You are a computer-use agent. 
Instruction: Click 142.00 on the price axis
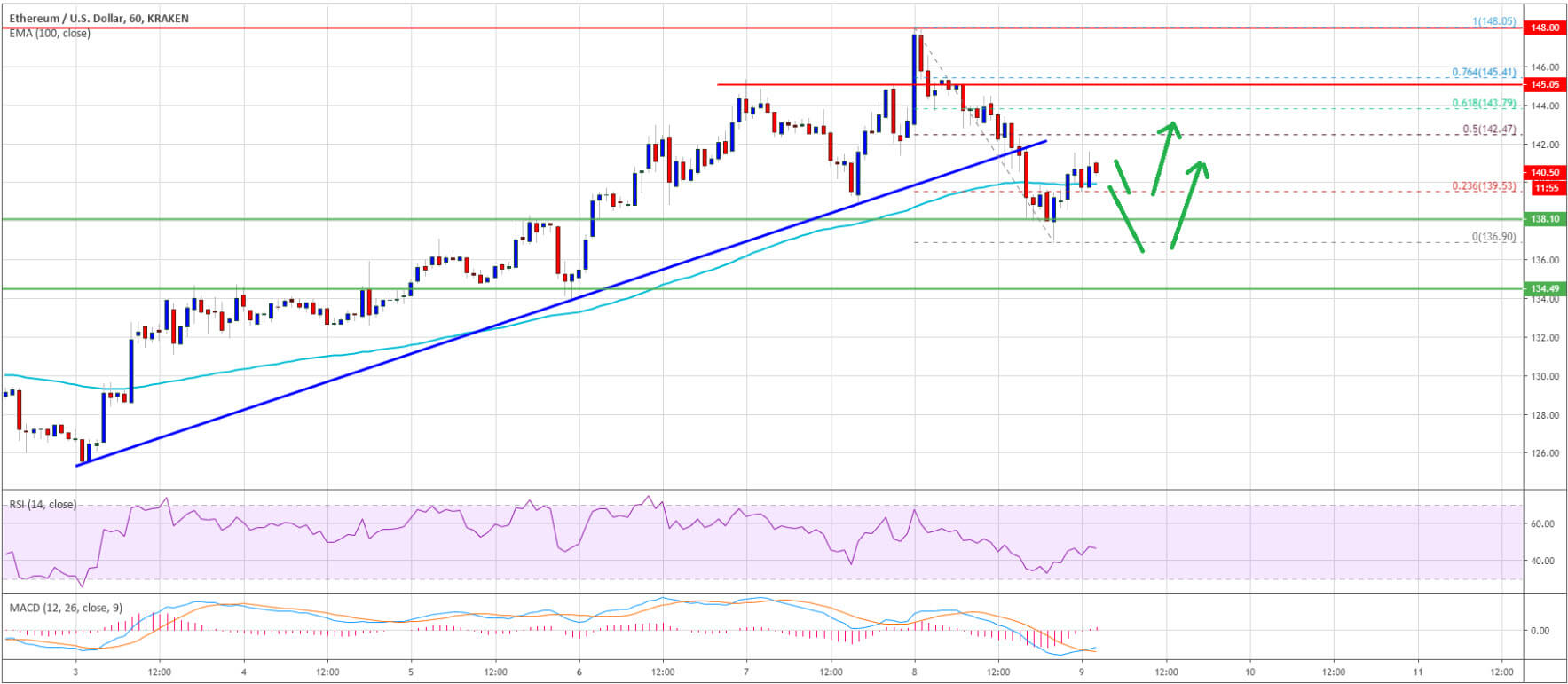tap(1545, 145)
